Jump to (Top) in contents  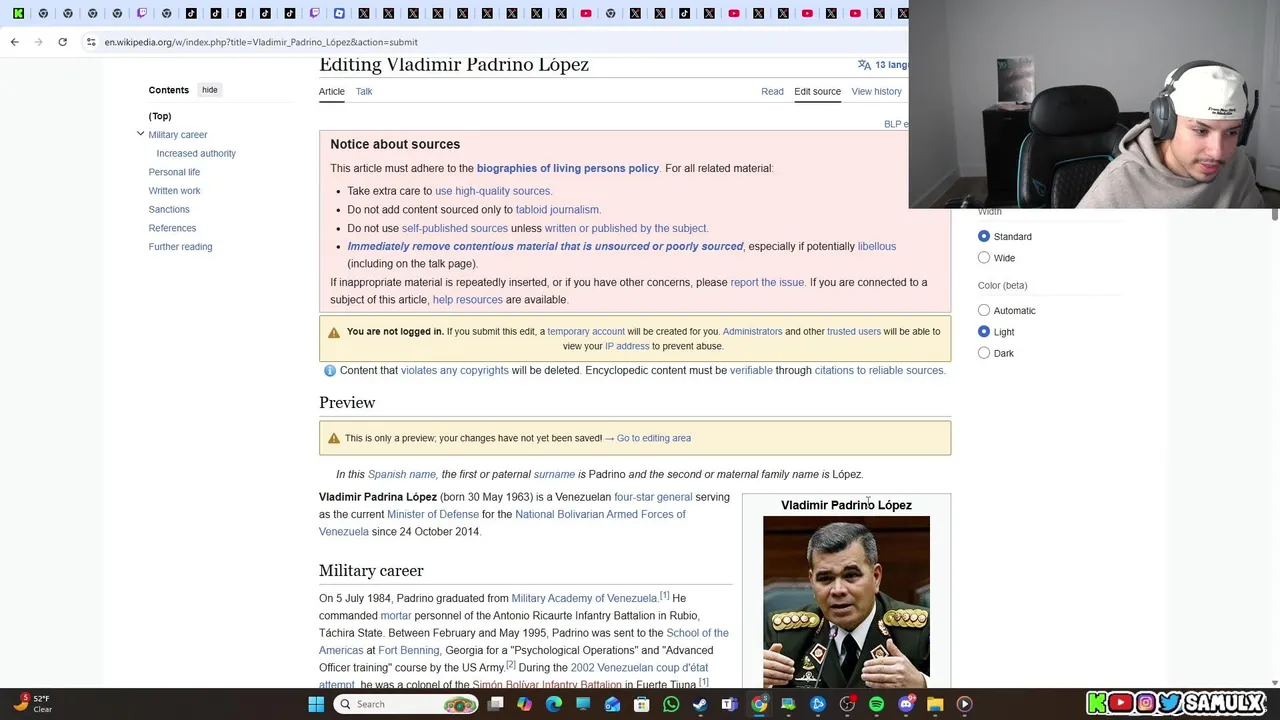point(160,116)
